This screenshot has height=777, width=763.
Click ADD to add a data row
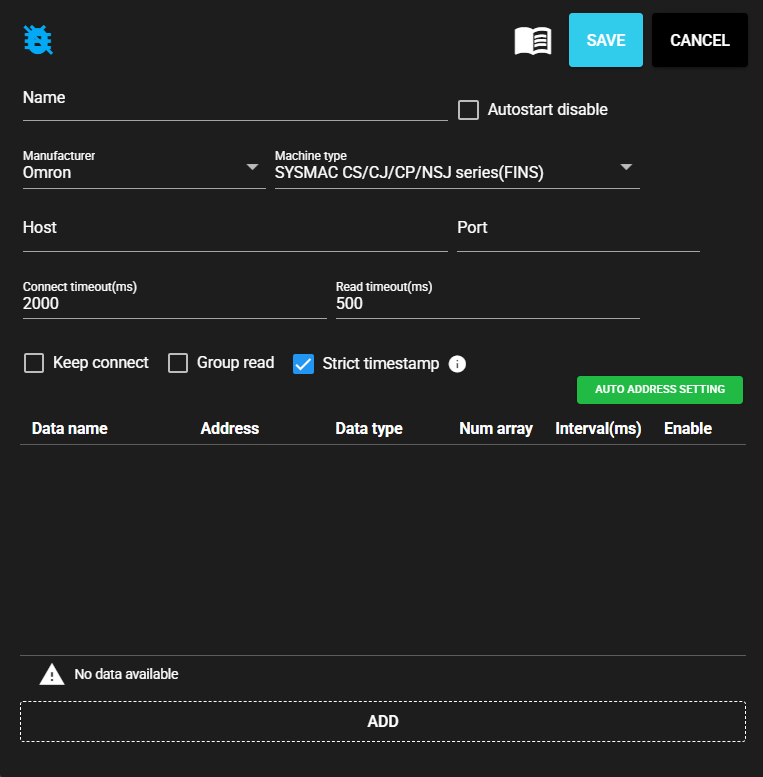coord(382,721)
